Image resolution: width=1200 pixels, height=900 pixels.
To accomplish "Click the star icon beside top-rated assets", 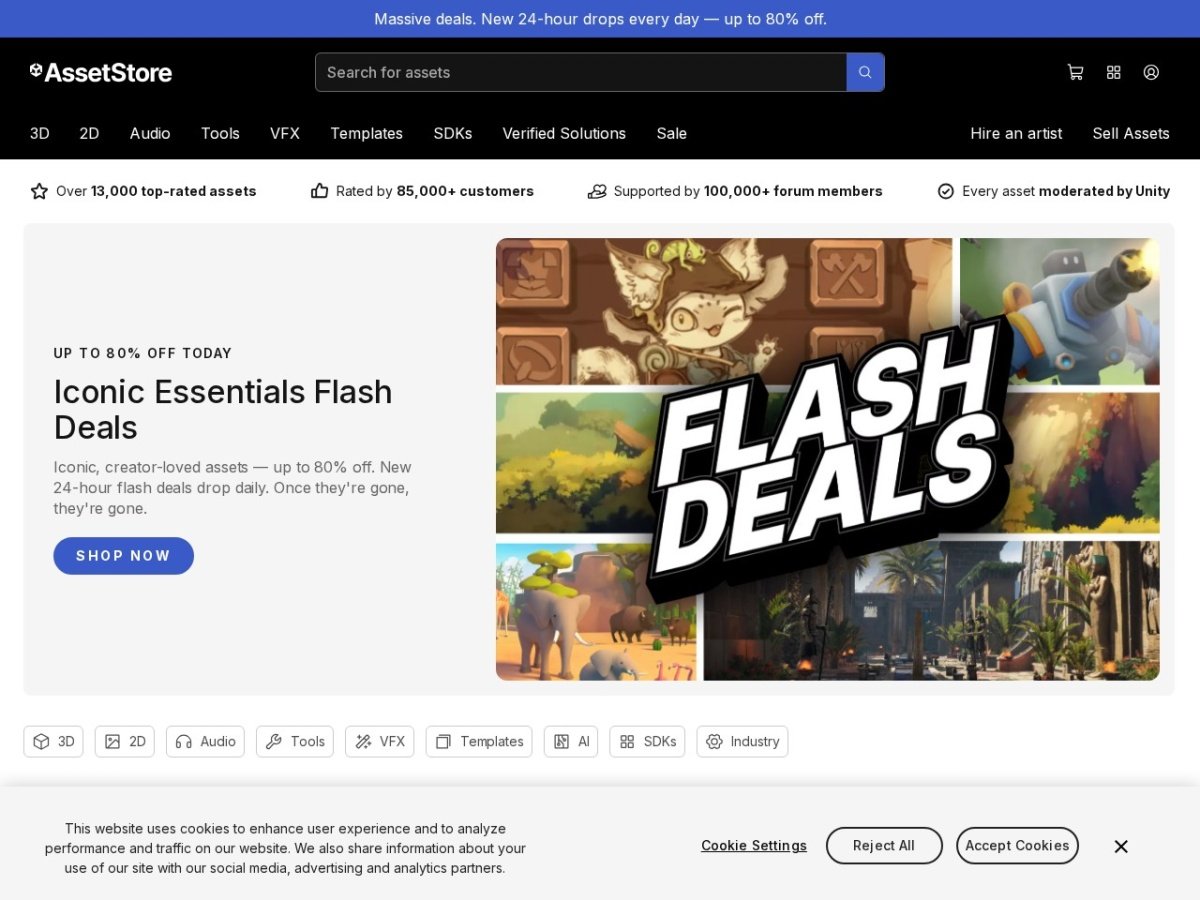I will tap(39, 191).
